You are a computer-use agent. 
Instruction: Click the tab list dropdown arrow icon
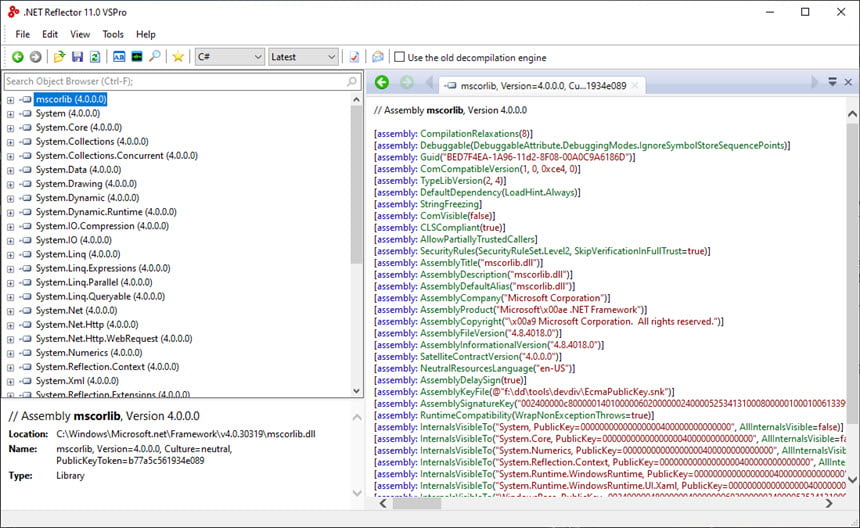pyautogui.click(x=832, y=82)
